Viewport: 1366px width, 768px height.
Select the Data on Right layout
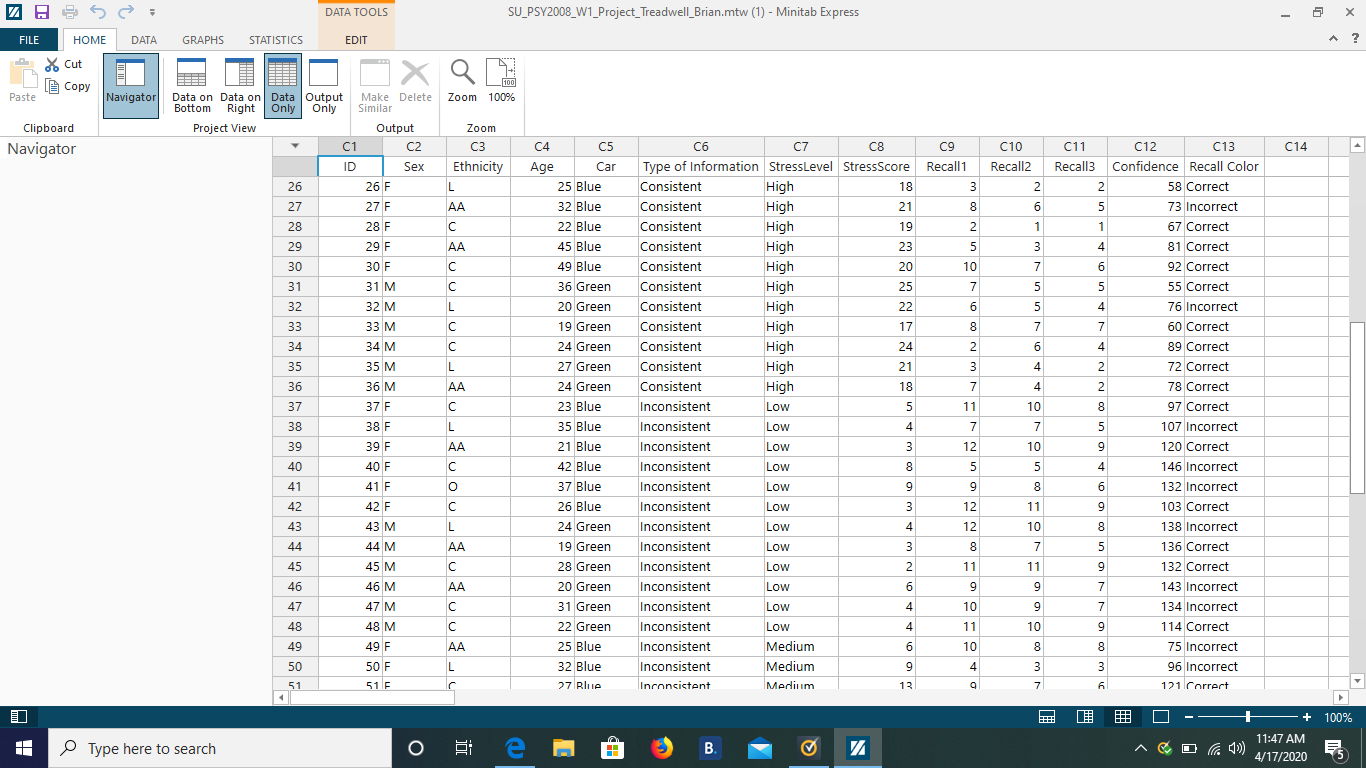240,85
